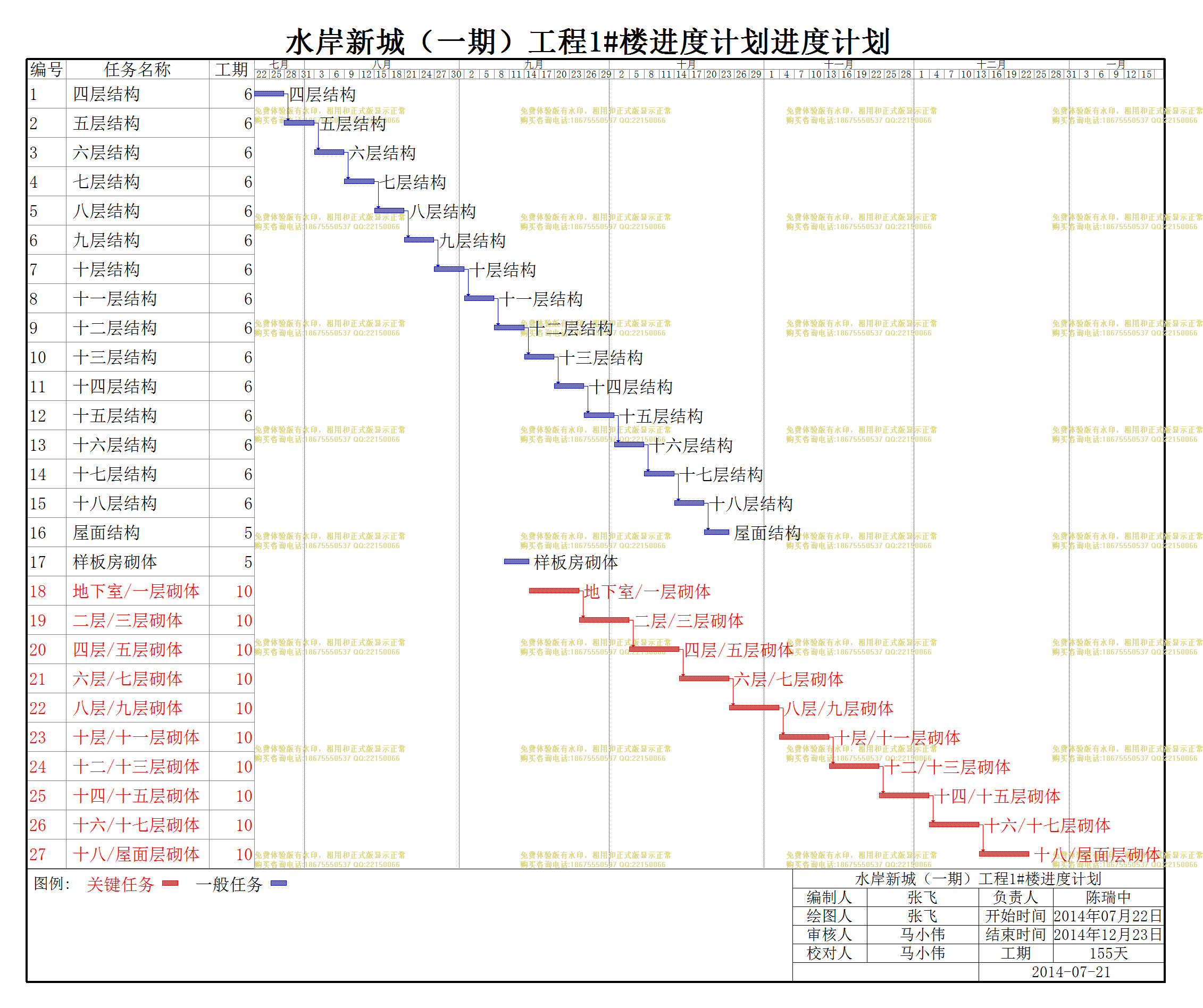Click the 六层结构 task name cell
The height and width of the screenshot is (1008, 1203).
point(138,153)
